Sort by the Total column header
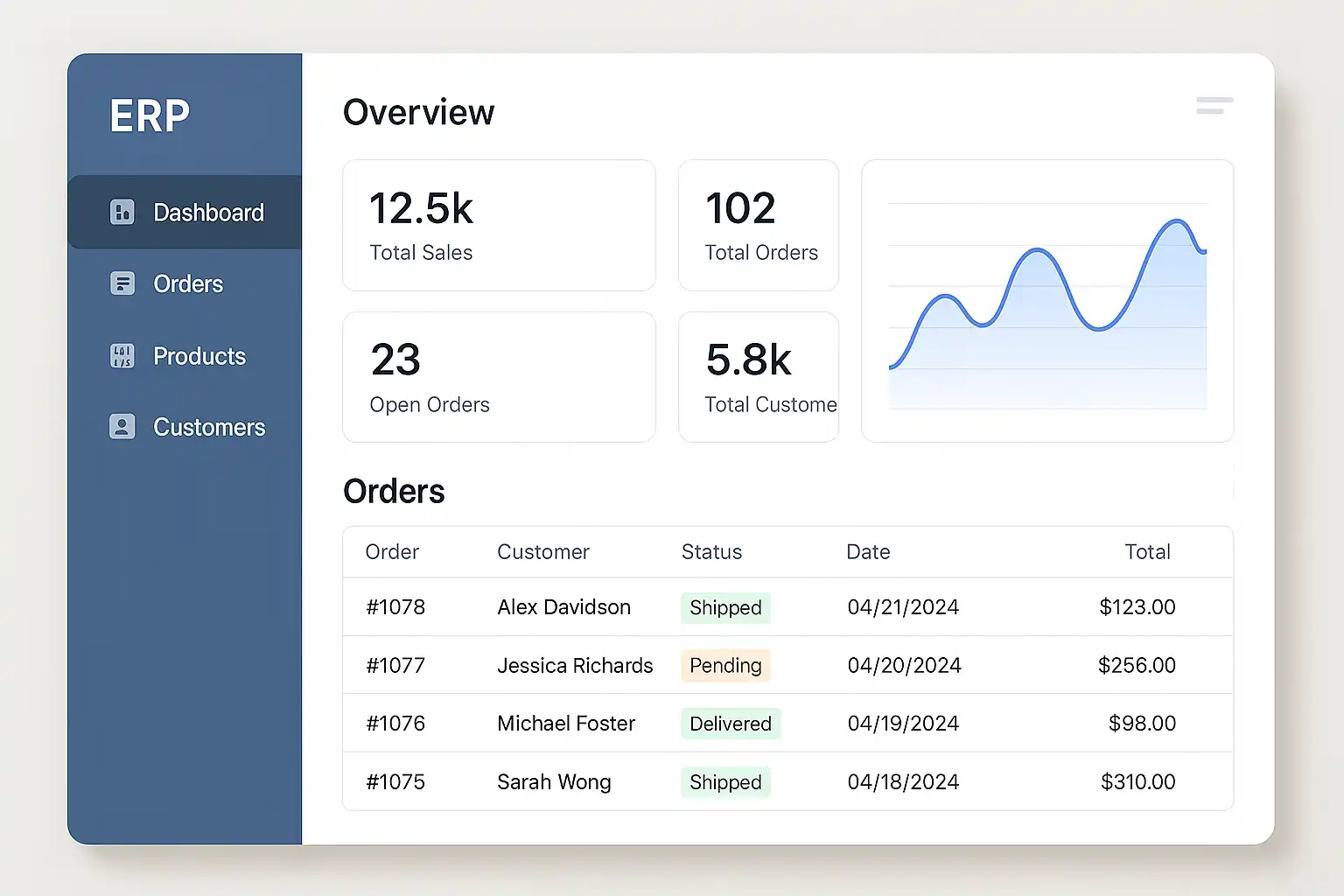The image size is (1344, 896). pyautogui.click(x=1147, y=552)
